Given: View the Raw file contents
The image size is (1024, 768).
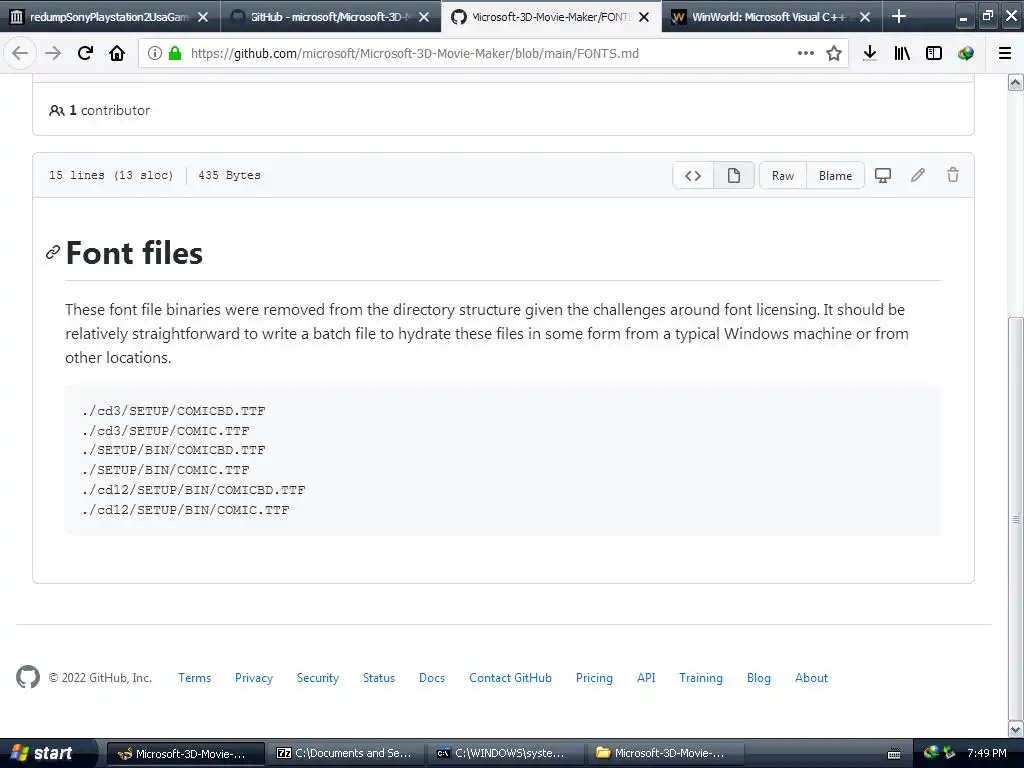Looking at the screenshot, I should coord(783,176).
